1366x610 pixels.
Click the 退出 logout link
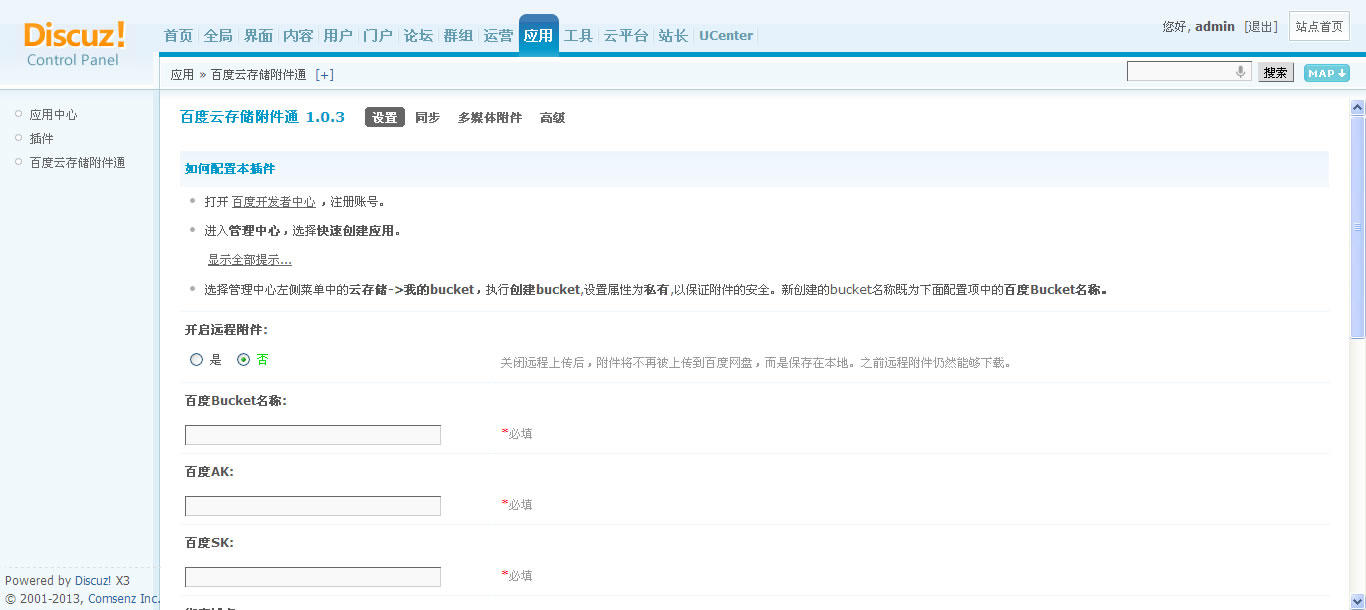click(1262, 27)
